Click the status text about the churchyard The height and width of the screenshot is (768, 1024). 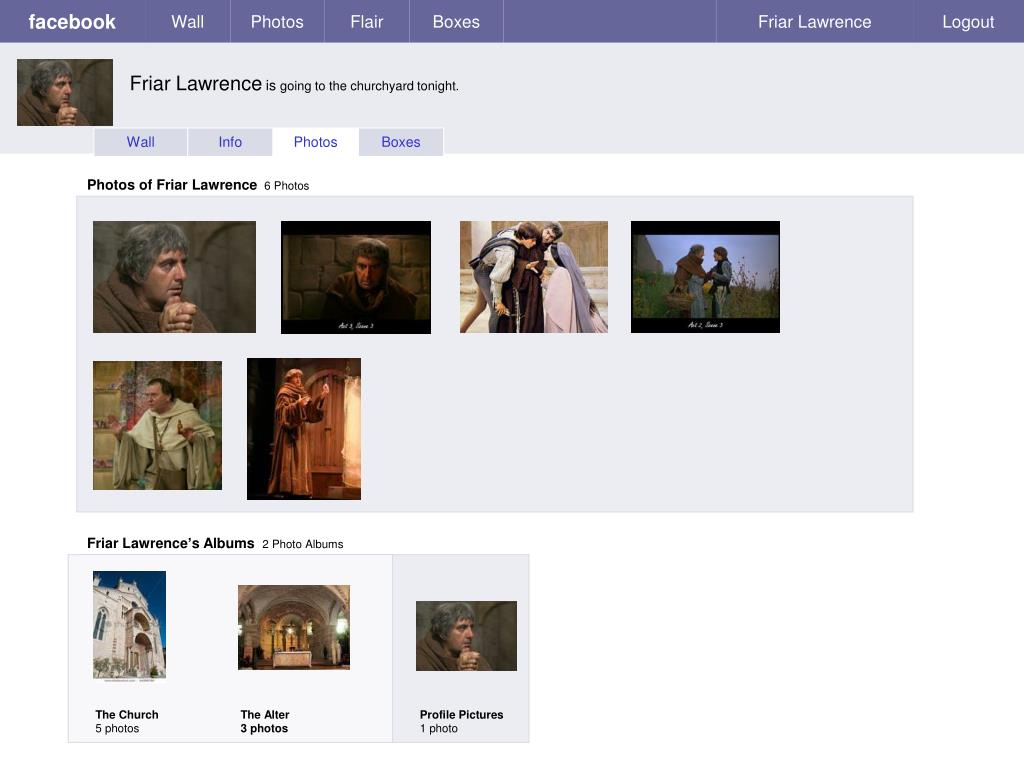[362, 86]
